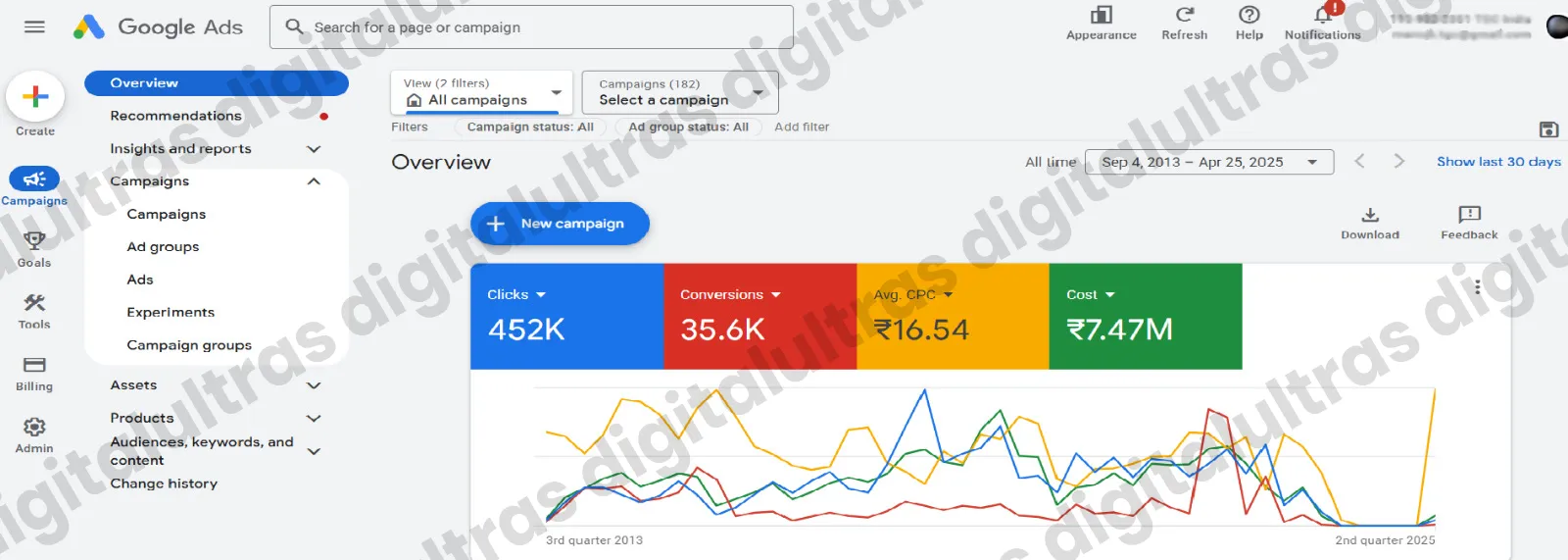Open the Notifications bell
This screenshot has height=560, width=1568.
click(x=1323, y=16)
